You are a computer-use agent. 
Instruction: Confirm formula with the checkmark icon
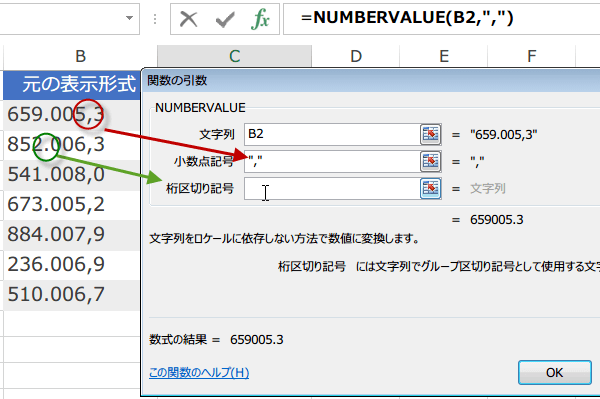(225, 19)
